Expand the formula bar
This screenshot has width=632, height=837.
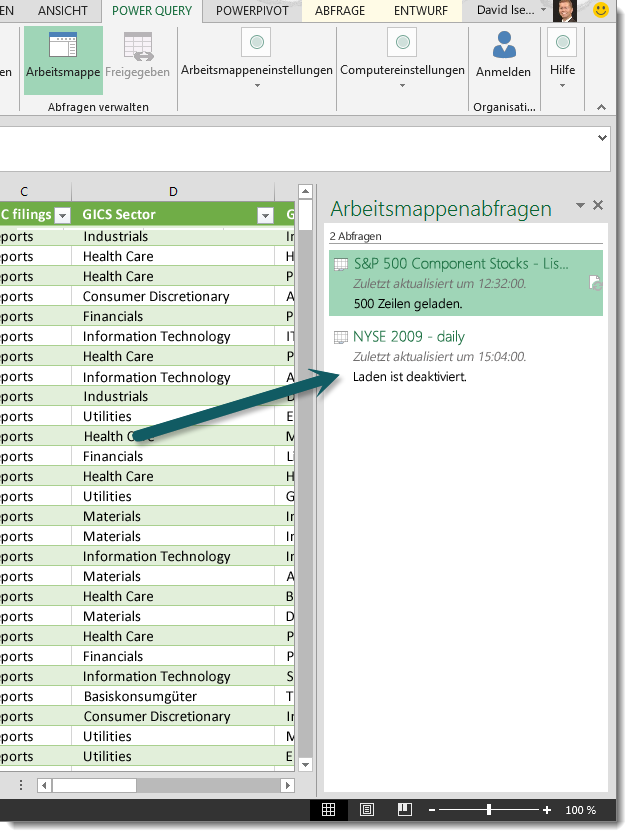[602, 138]
